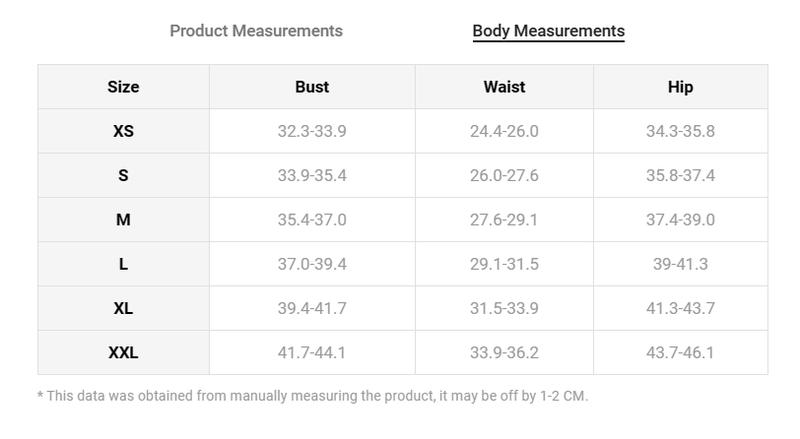Click the Size column header
The width and height of the screenshot is (800, 439).
point(123,87)
